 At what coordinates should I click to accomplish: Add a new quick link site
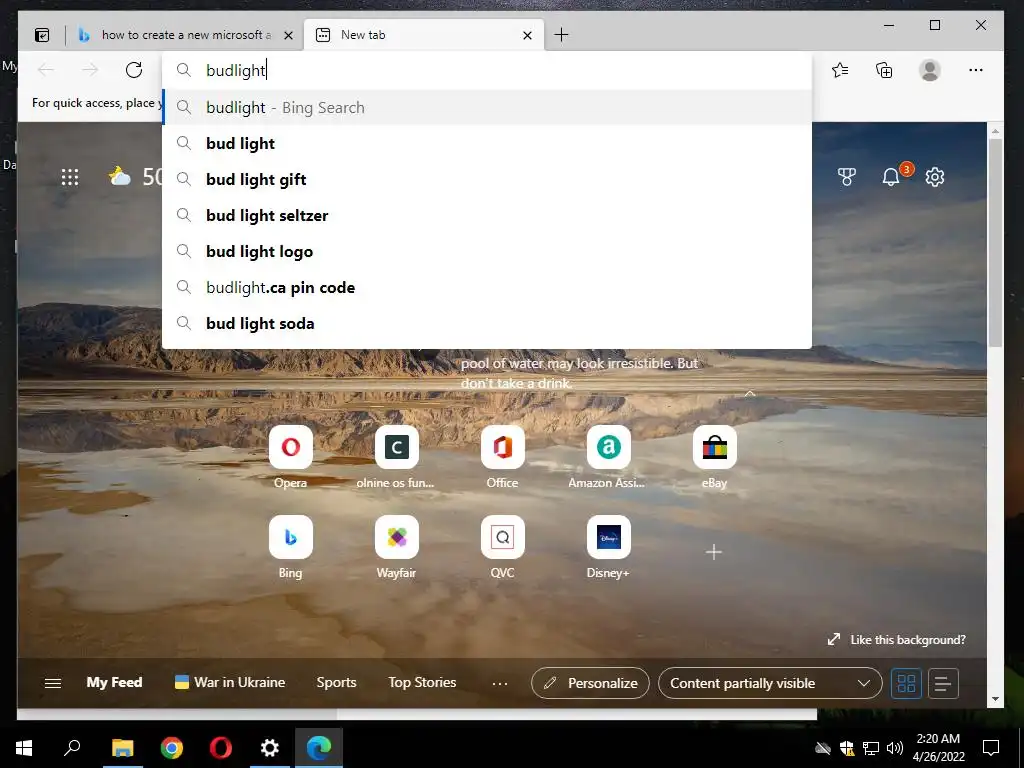[714, 552]
